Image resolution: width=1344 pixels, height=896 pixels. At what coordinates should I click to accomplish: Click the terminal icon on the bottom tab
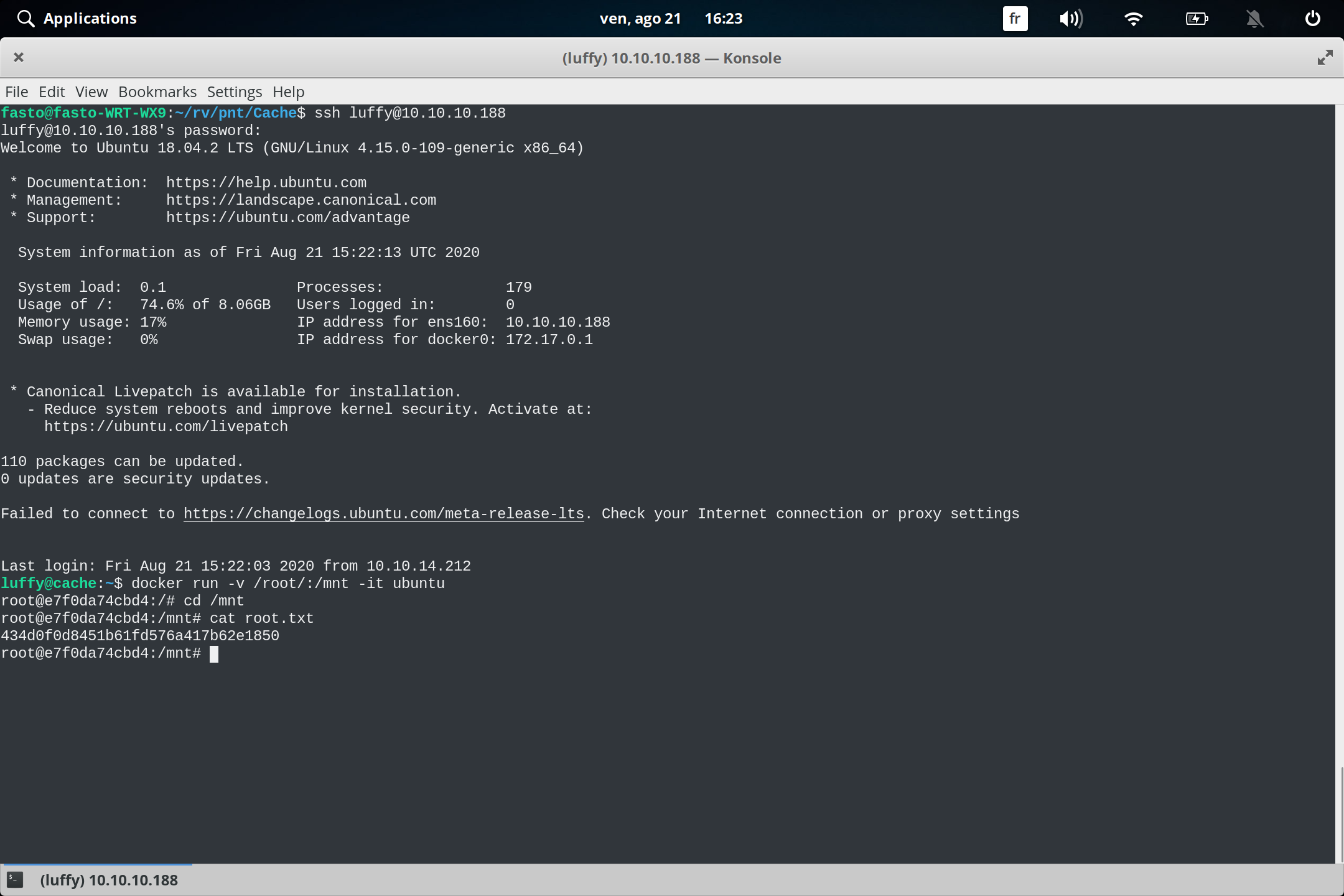tap(15, 880)
